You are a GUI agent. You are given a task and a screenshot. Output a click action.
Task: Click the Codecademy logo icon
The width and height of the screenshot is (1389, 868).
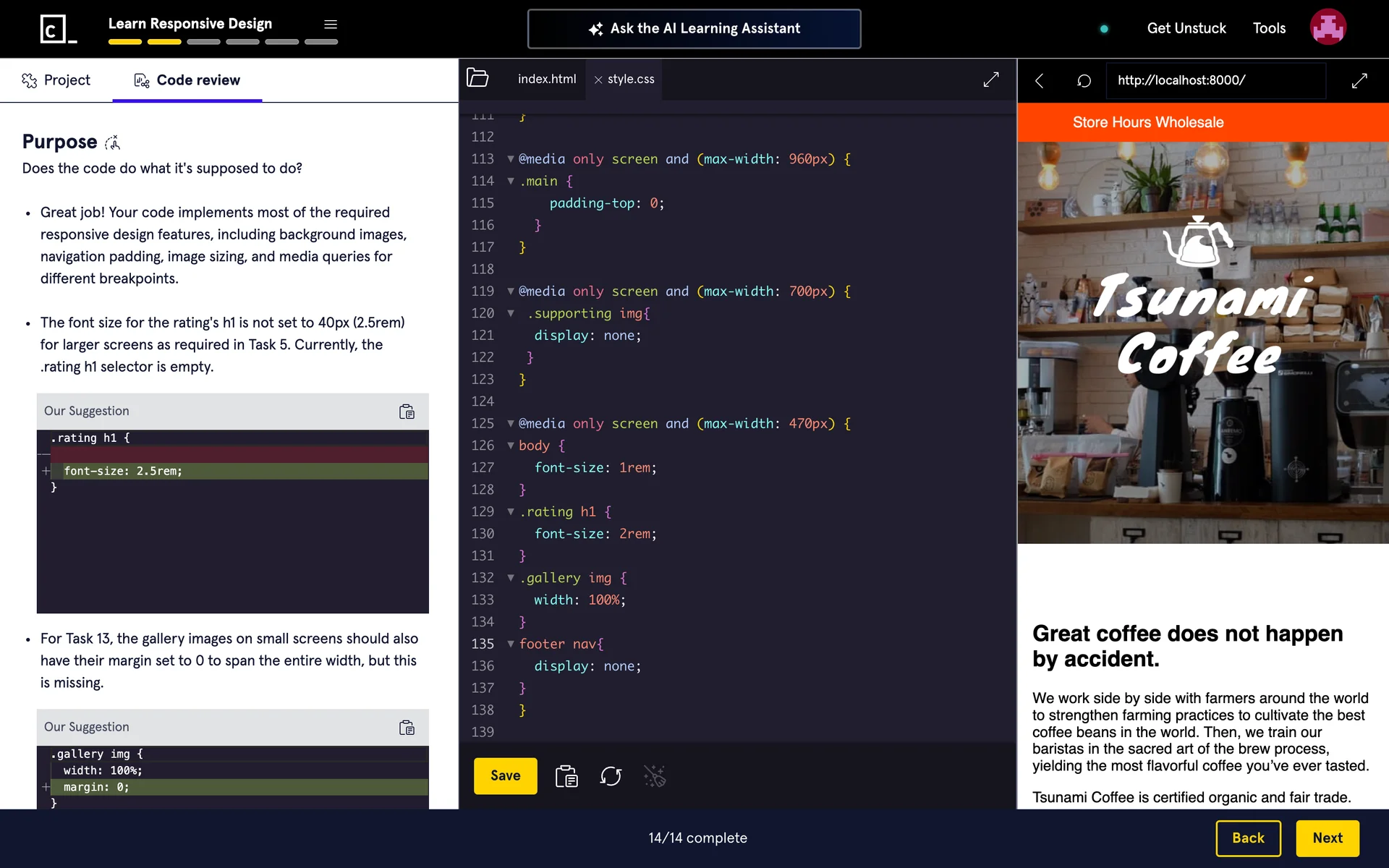(x=58, y=29)
